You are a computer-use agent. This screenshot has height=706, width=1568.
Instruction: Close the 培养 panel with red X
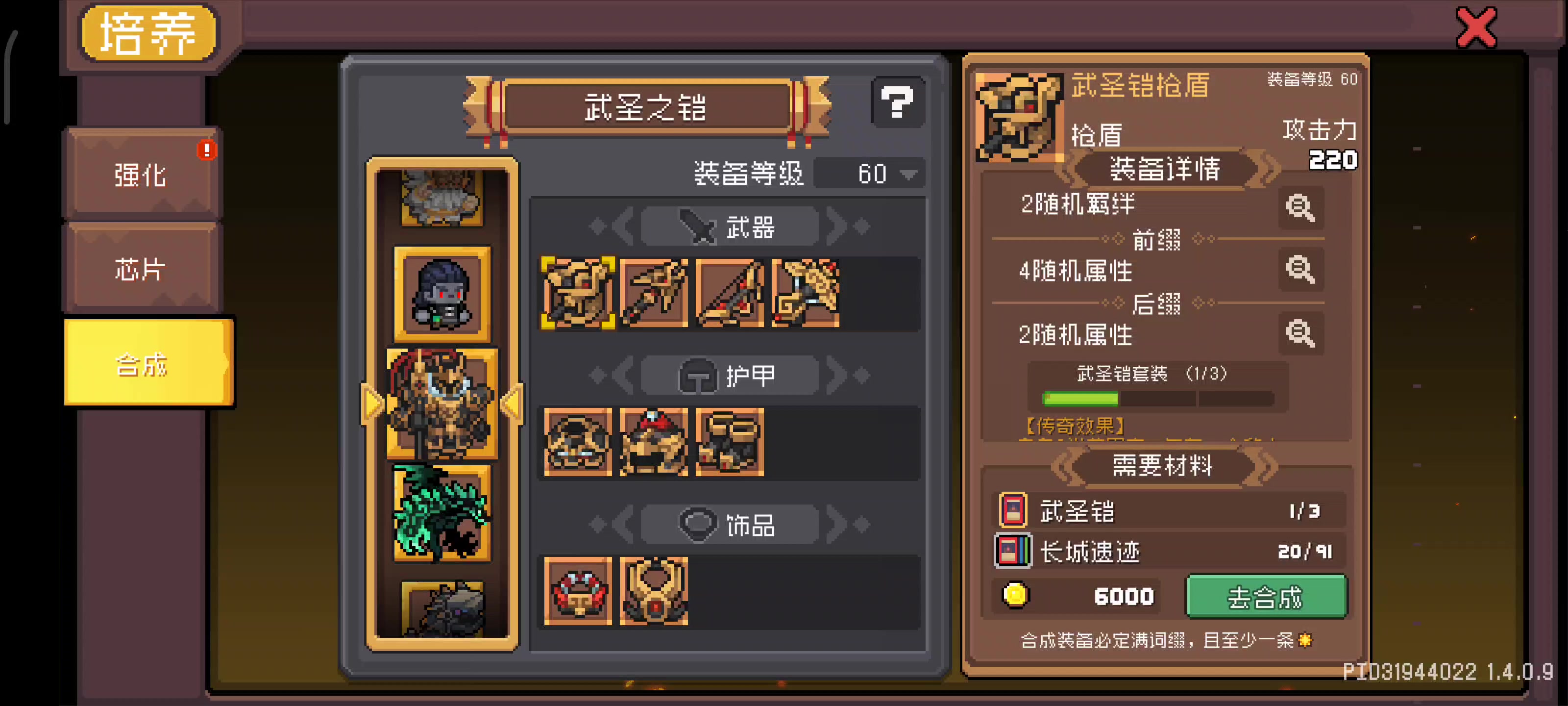pos(1476,27)
